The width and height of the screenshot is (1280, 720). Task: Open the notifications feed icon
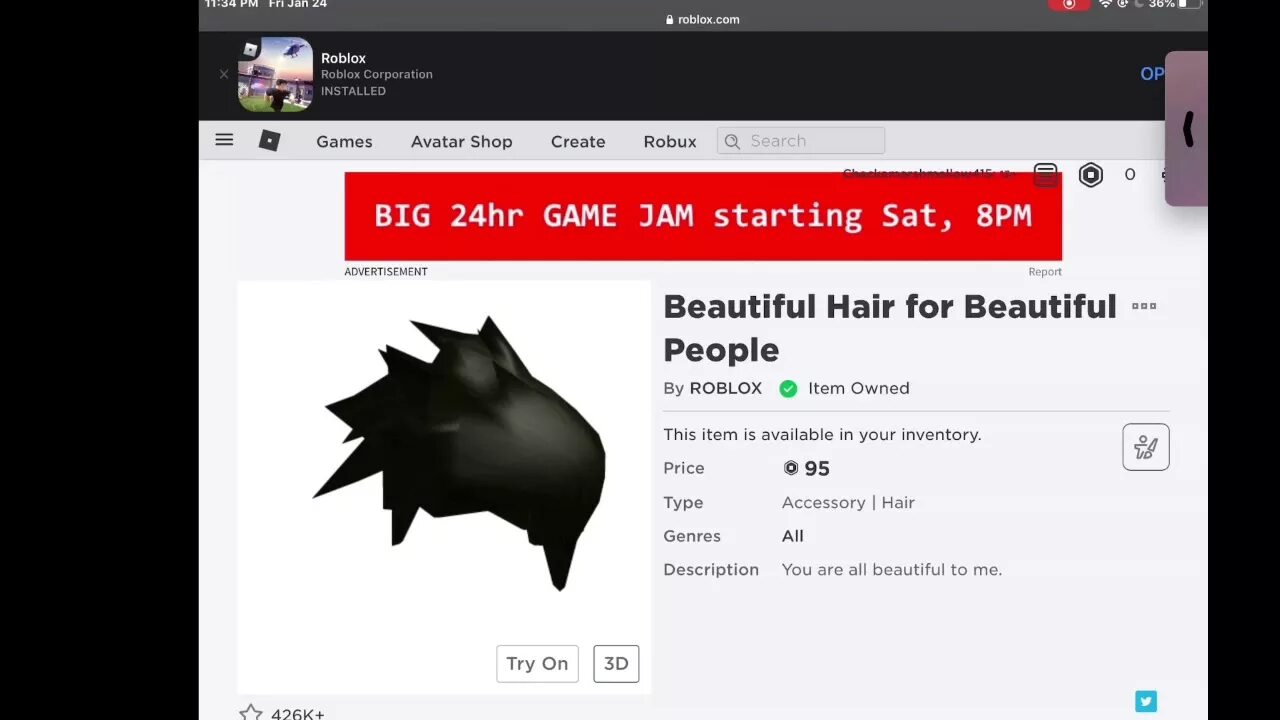pyautogui.click(x=1045, y=175)
